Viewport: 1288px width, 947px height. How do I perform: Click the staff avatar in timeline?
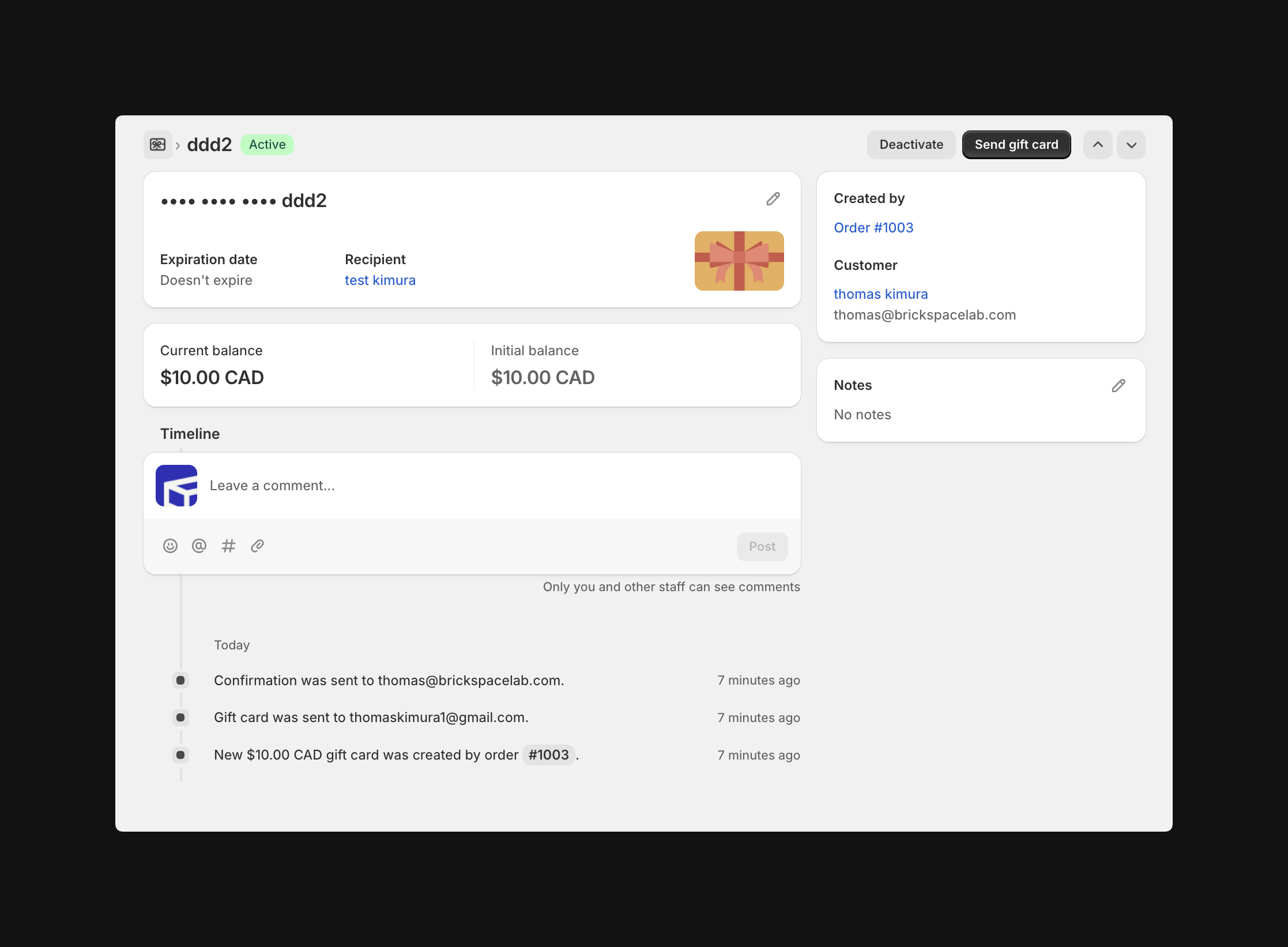(x=176, y=486)
